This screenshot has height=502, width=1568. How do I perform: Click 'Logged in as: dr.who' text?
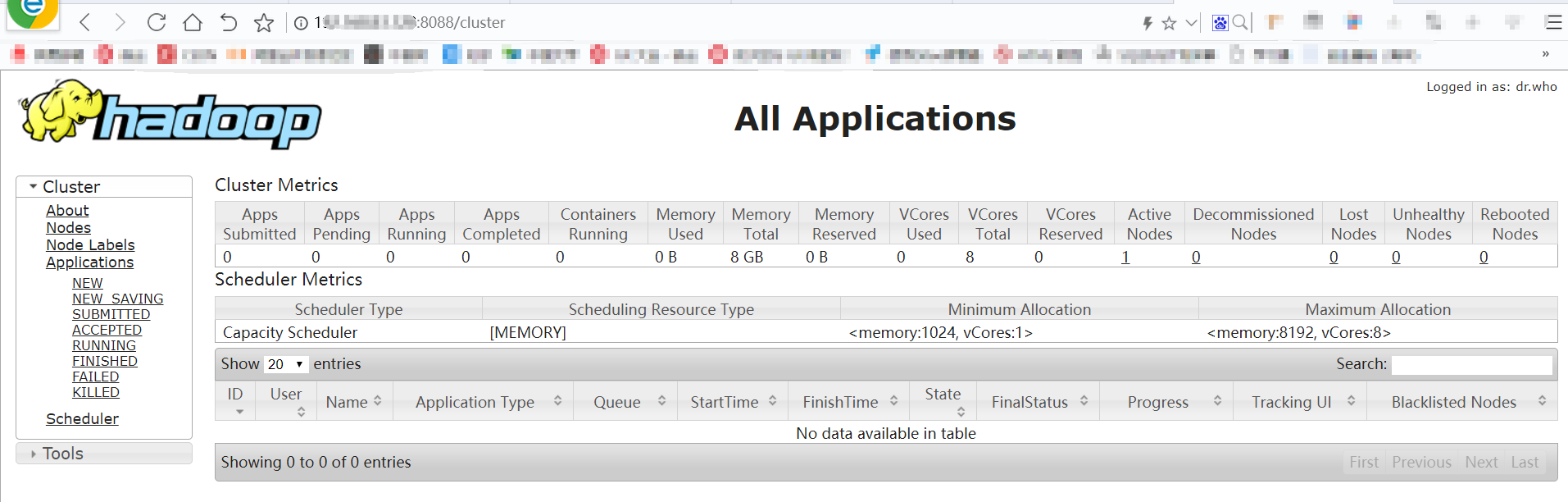click(x=1492, y=86)
